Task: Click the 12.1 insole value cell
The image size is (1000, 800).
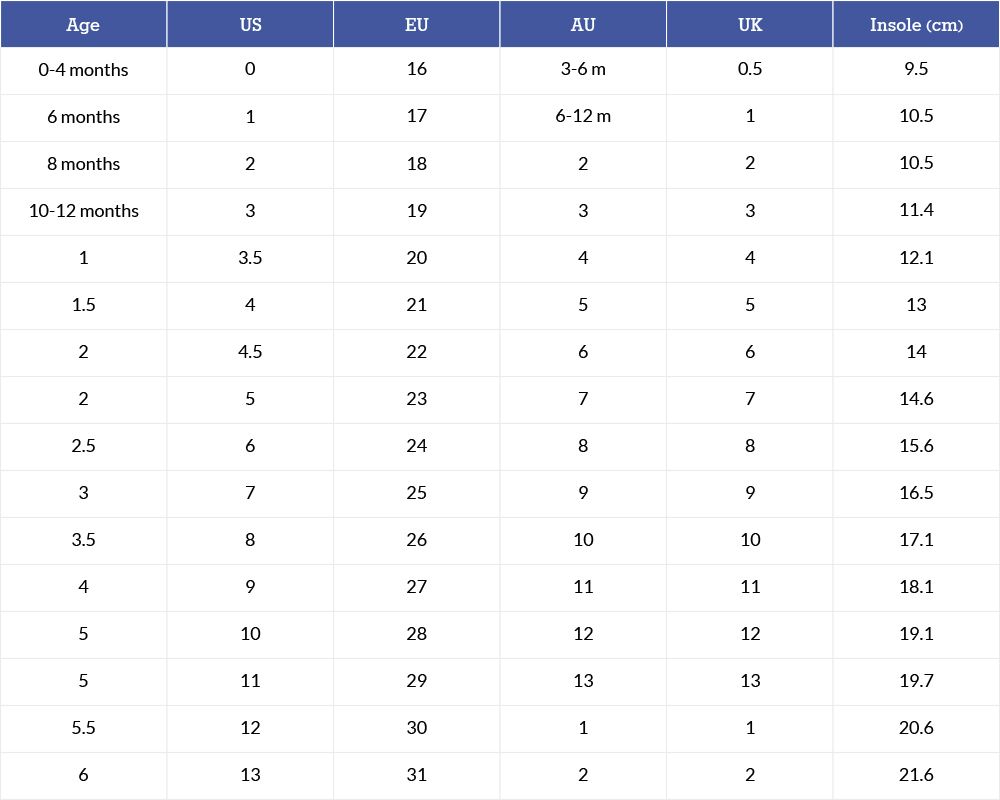Action: click(916, 258)
